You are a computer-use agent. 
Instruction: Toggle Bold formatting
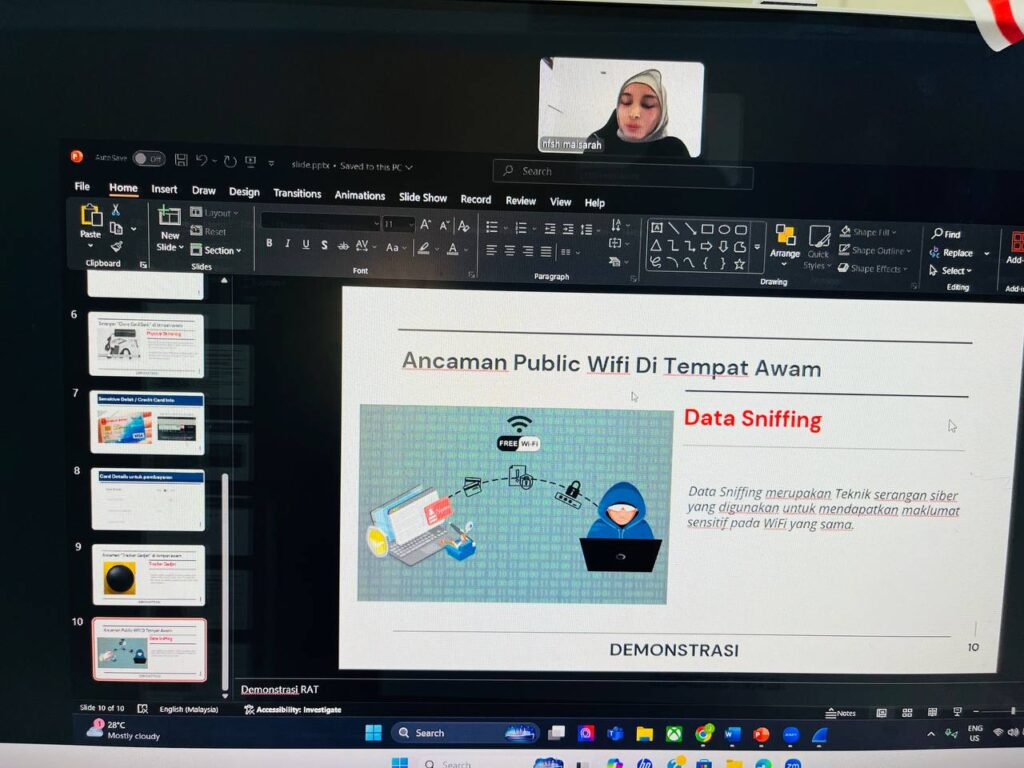tap(269, 244)
